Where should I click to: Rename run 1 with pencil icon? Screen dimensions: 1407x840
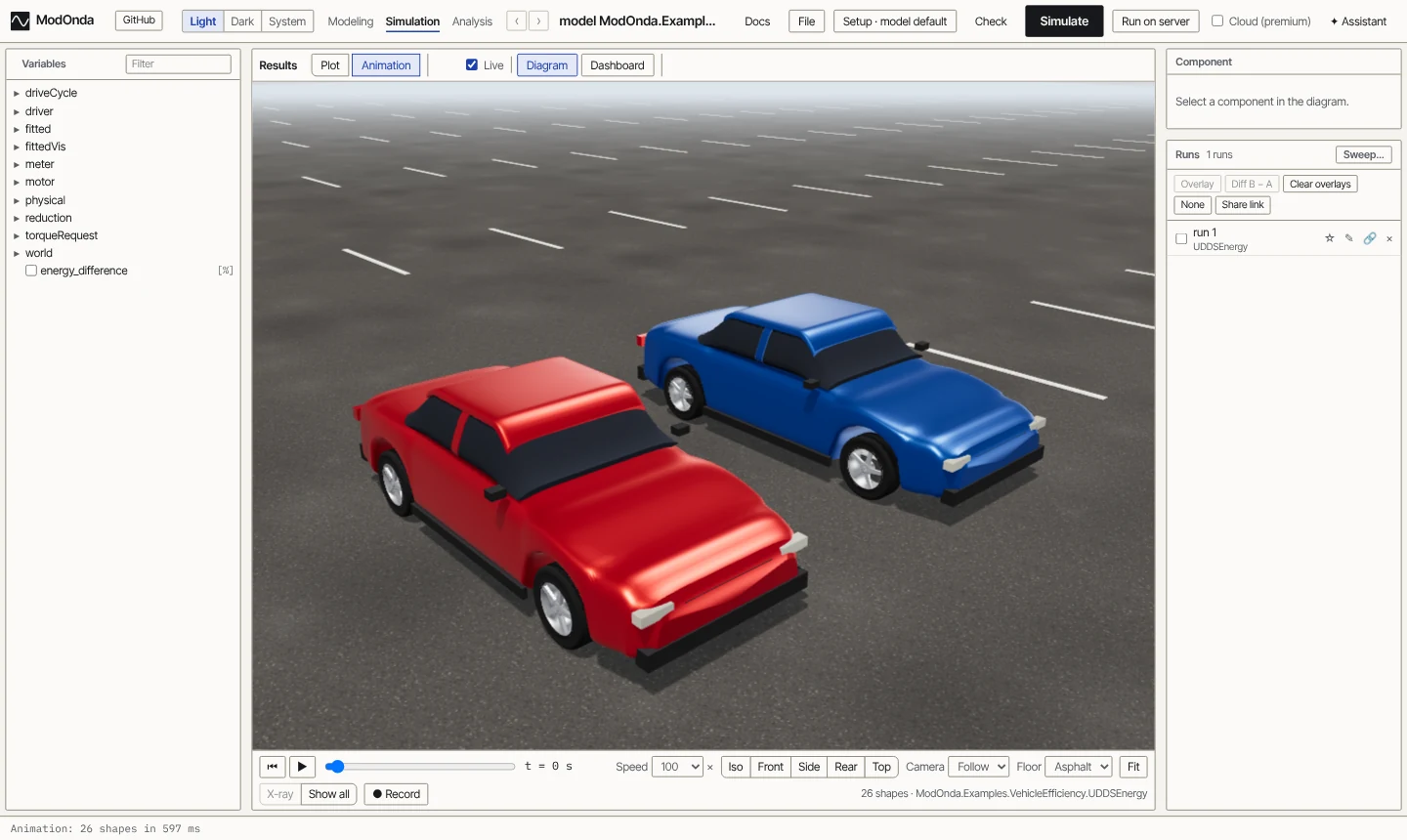click(x=1349, y=238)
